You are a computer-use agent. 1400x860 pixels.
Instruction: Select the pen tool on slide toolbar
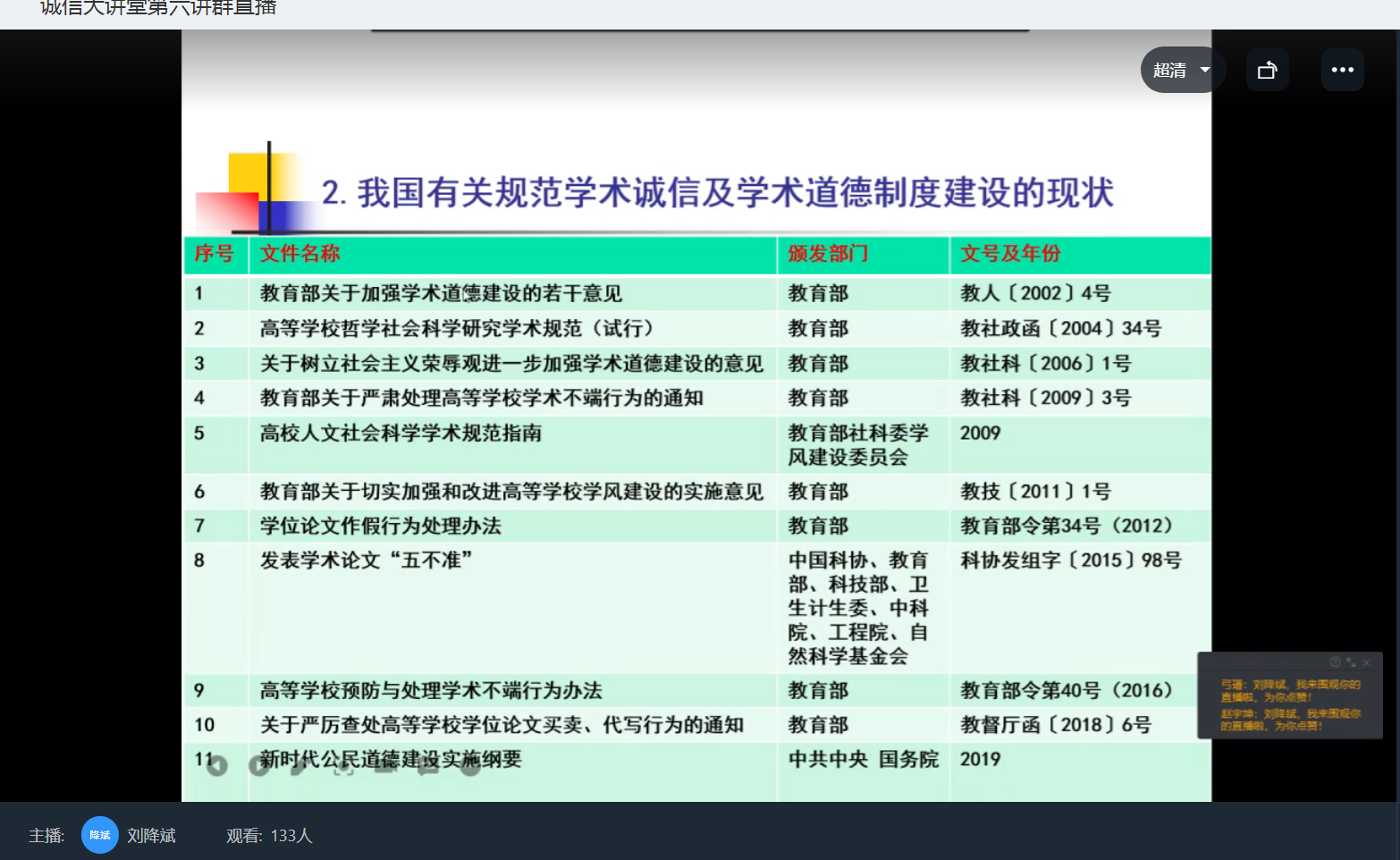[x=300, y=765]
